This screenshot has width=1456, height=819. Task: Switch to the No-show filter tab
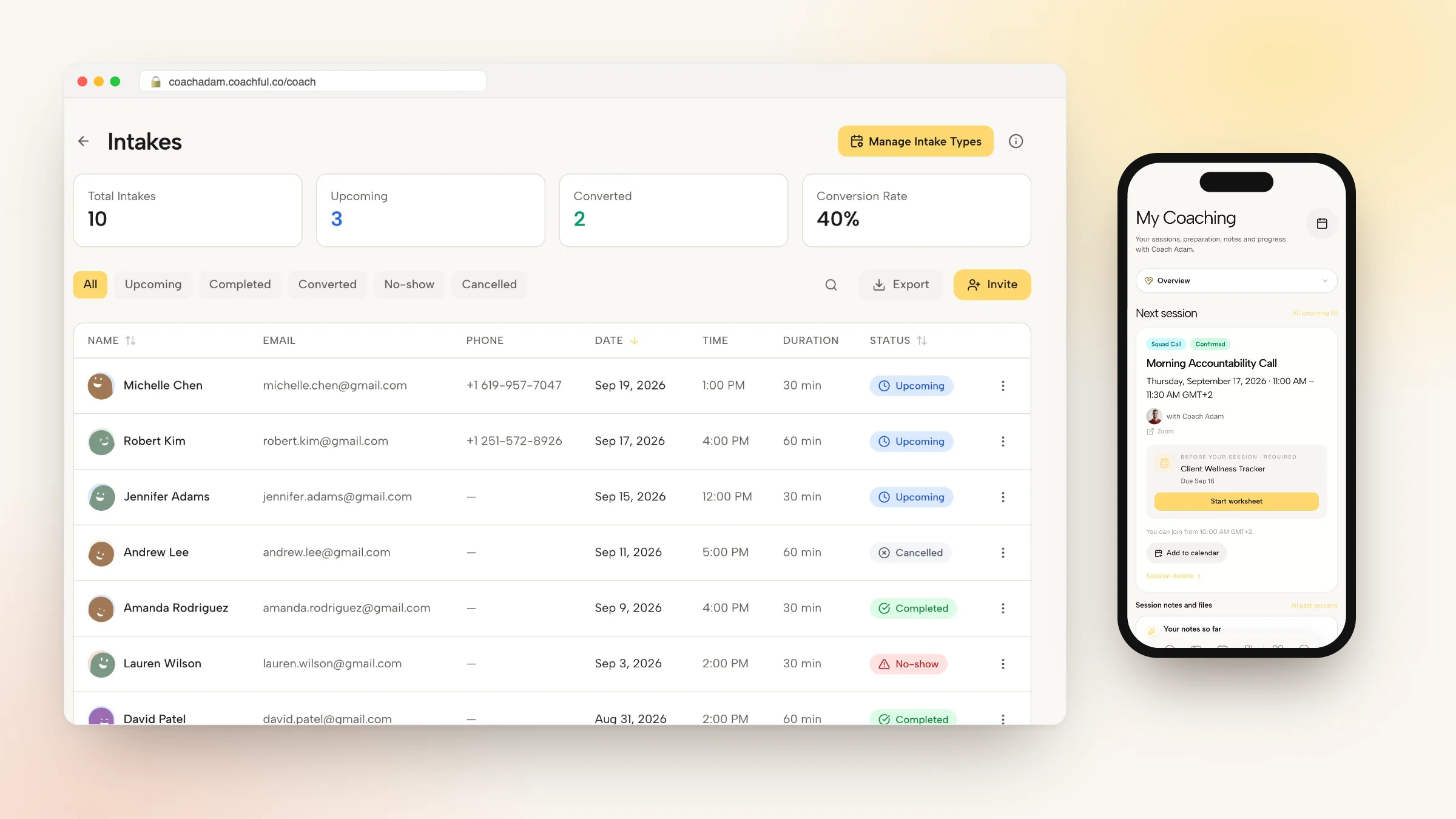click(409, 285)
